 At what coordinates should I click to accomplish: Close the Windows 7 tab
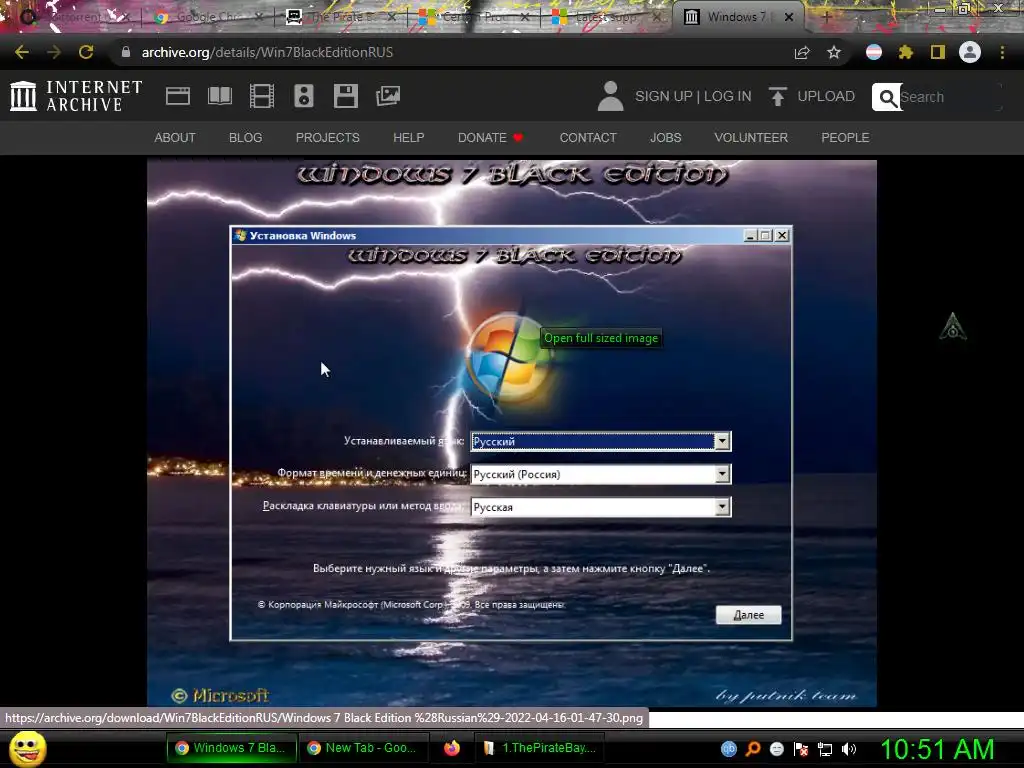(x=789, y=17)
